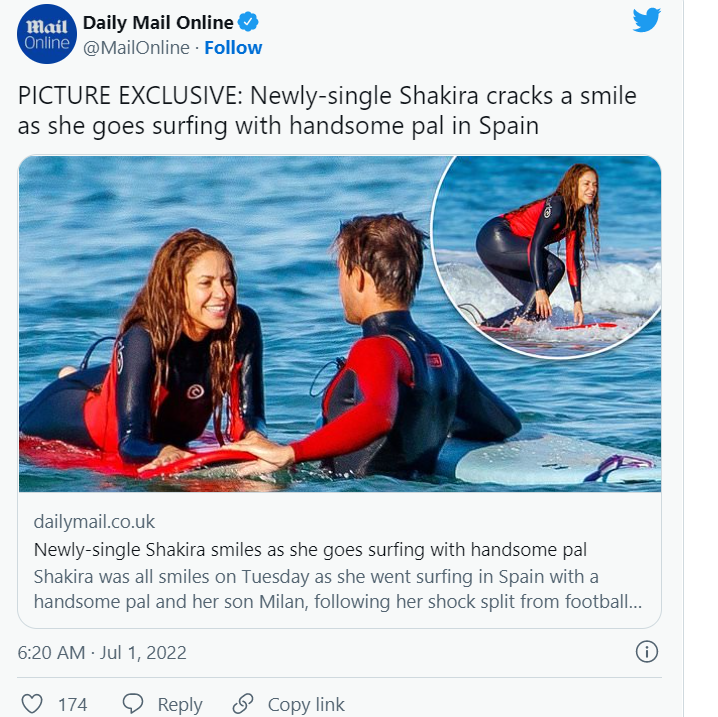
Task: Click the 174 likes count
Action: coord(72,704)
